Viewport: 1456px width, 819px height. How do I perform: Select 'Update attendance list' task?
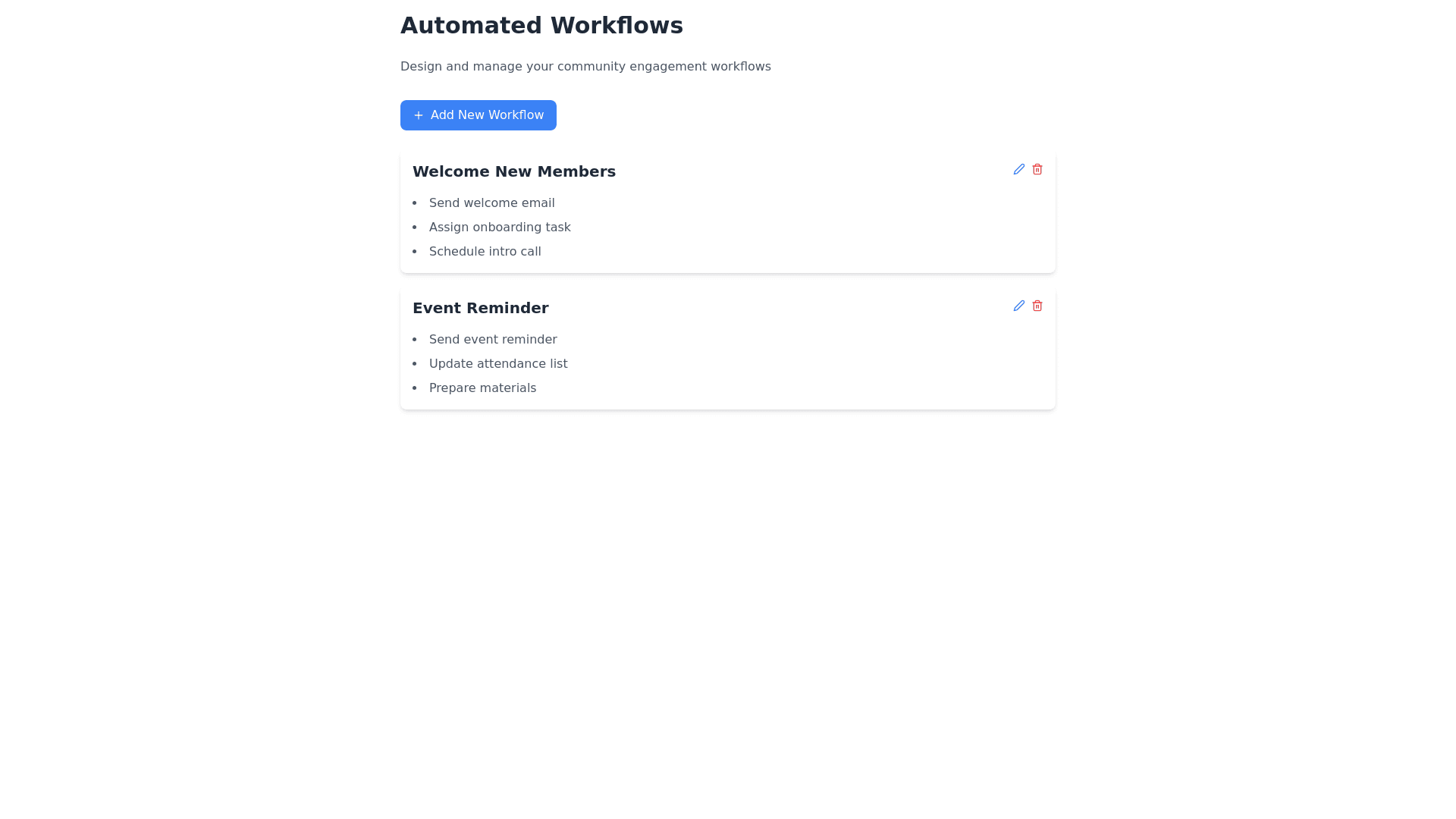click(x=498, y=363)
